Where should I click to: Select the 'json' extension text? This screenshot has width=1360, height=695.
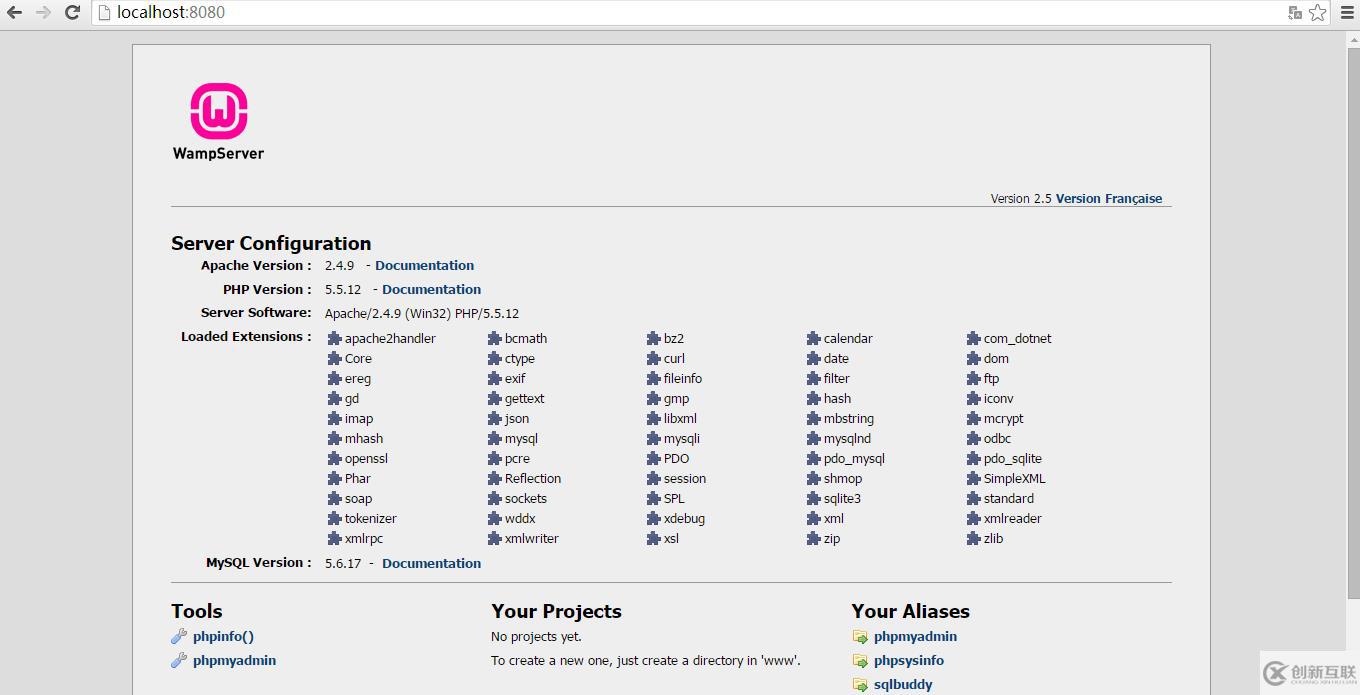coord(517,419)
